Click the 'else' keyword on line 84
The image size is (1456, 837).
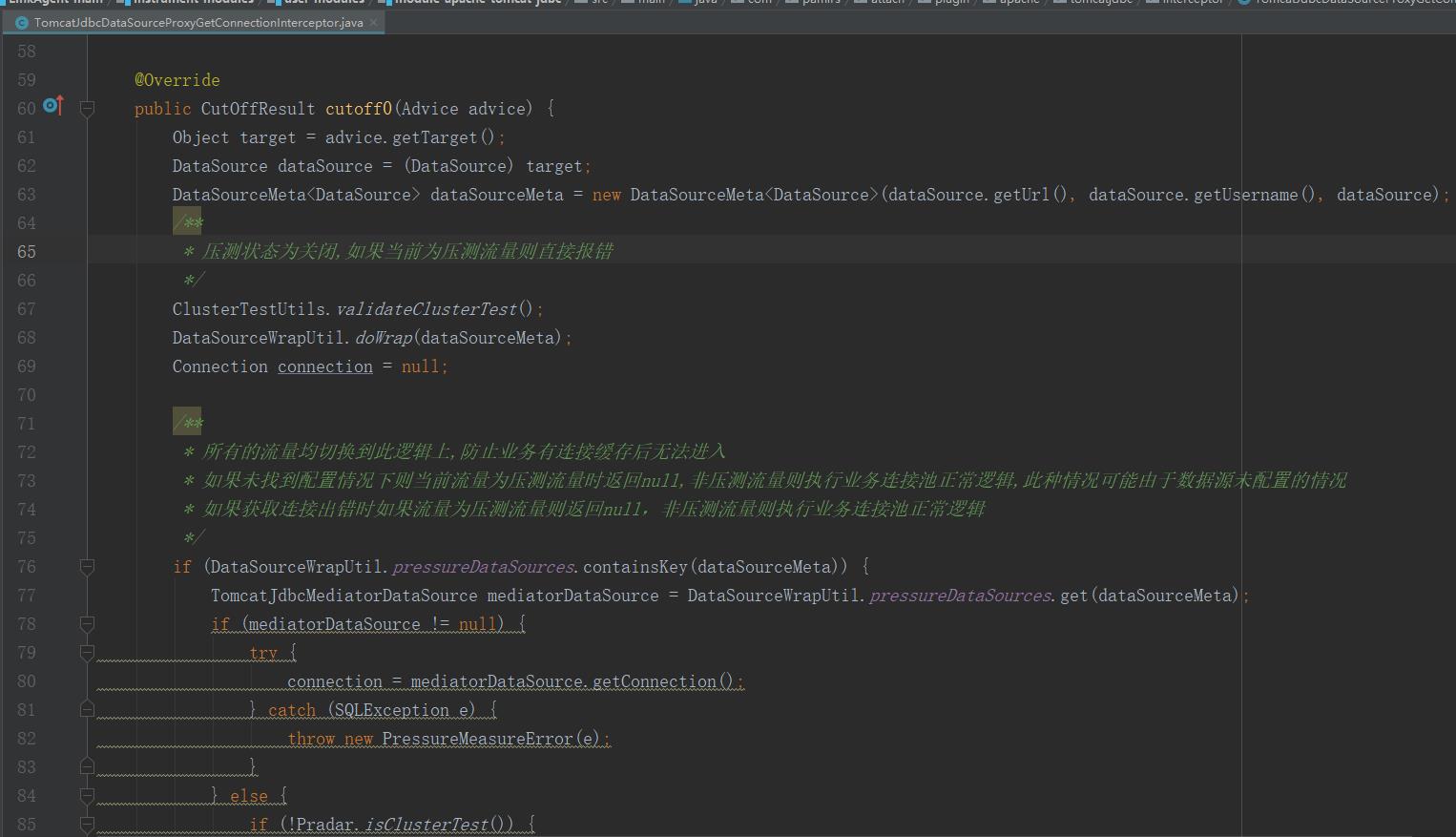point(249,796)
